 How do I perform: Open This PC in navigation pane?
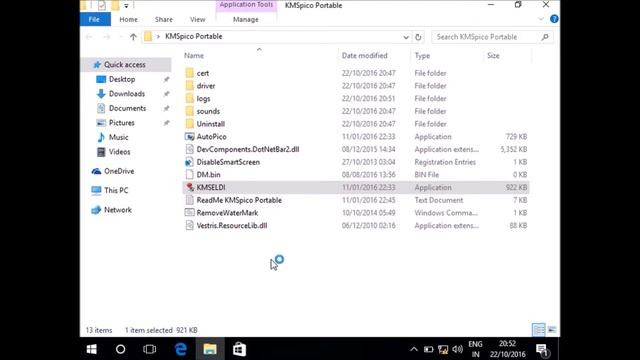tap(116, 190)
